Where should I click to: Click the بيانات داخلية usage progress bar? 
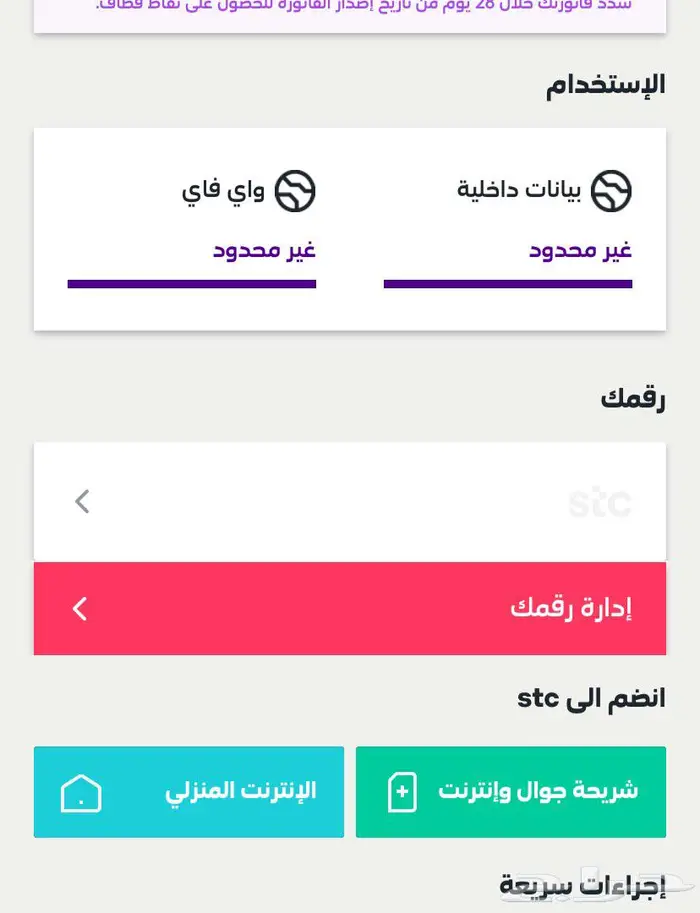(507, 284)
